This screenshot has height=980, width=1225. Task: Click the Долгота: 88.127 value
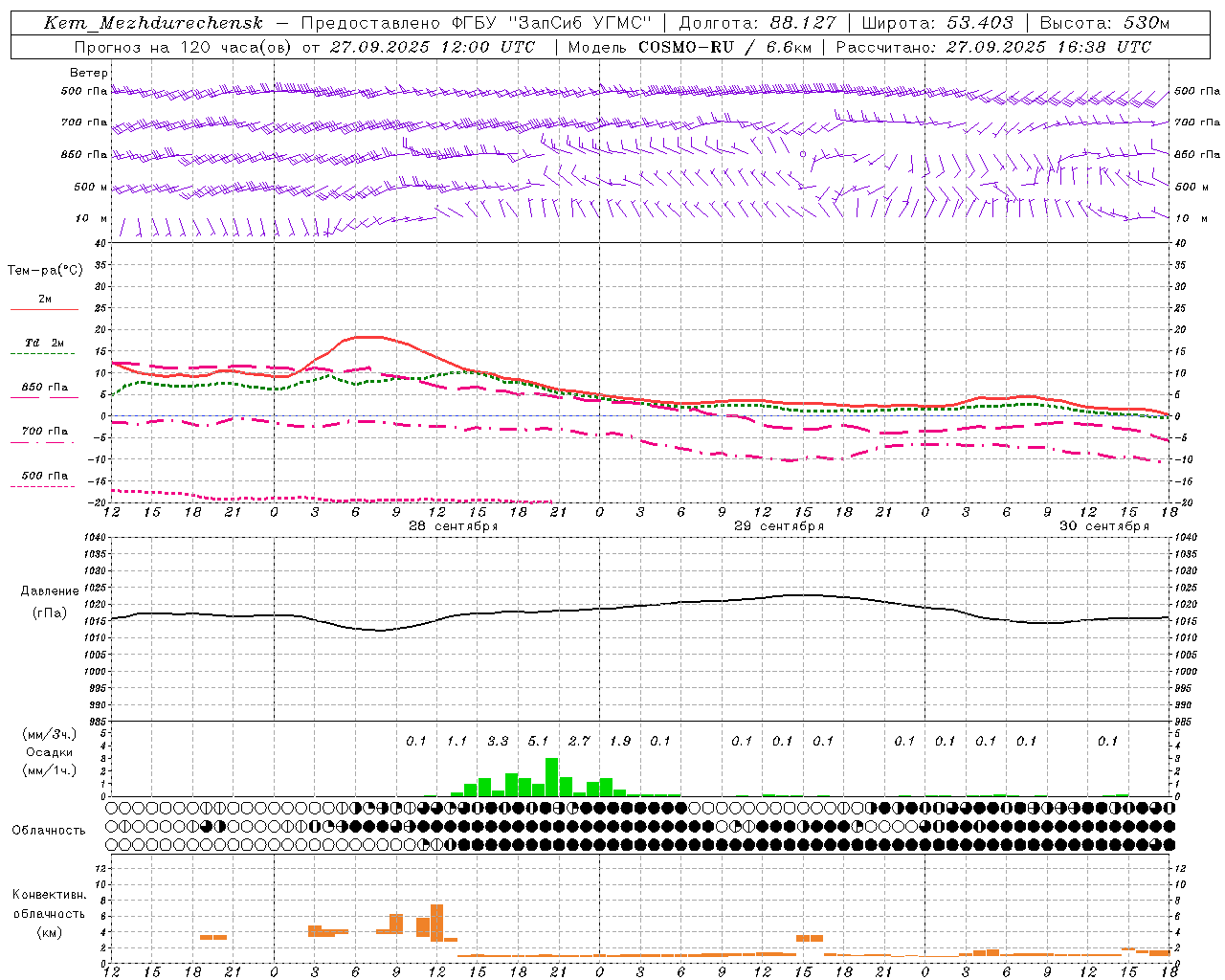click(757, 23)
